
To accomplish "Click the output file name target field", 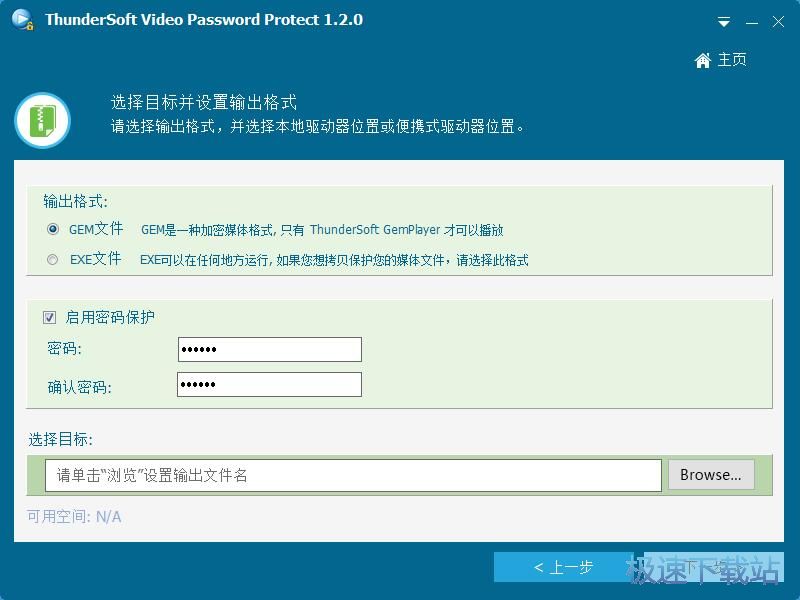I will (x=353, y=476).
